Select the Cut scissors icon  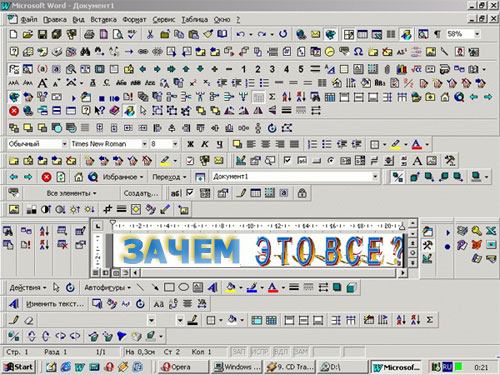(x=150, y=34)
